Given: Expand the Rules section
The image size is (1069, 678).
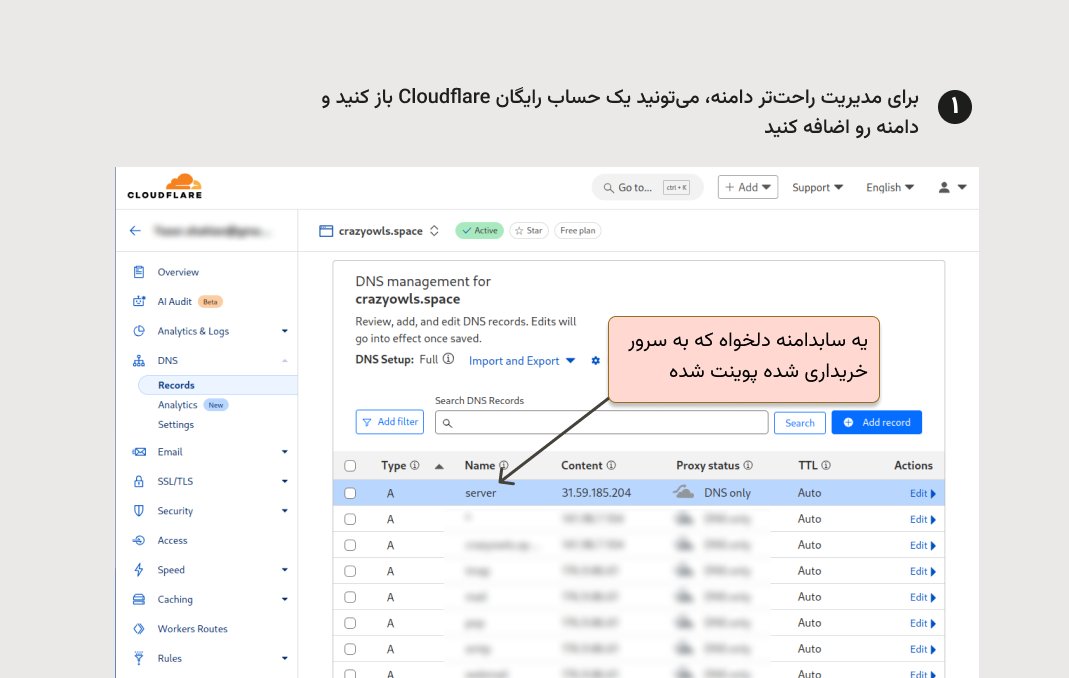Looking at the screenshot, I should point(284,658).
